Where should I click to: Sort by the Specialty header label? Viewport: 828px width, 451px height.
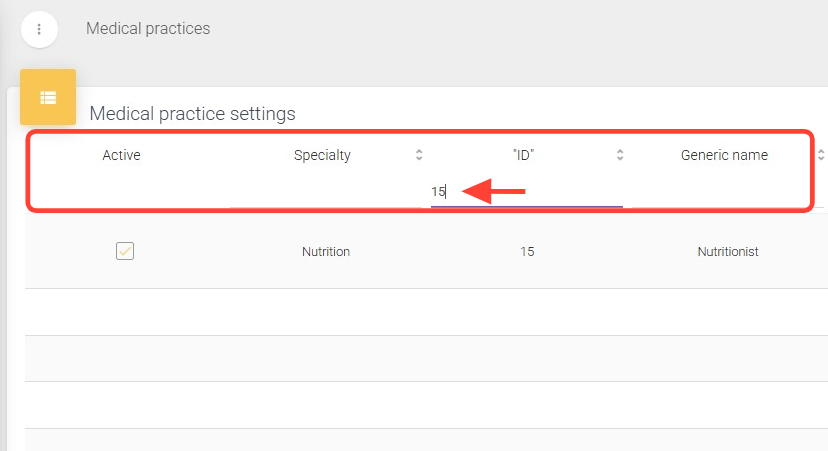(x=322, y=155)
